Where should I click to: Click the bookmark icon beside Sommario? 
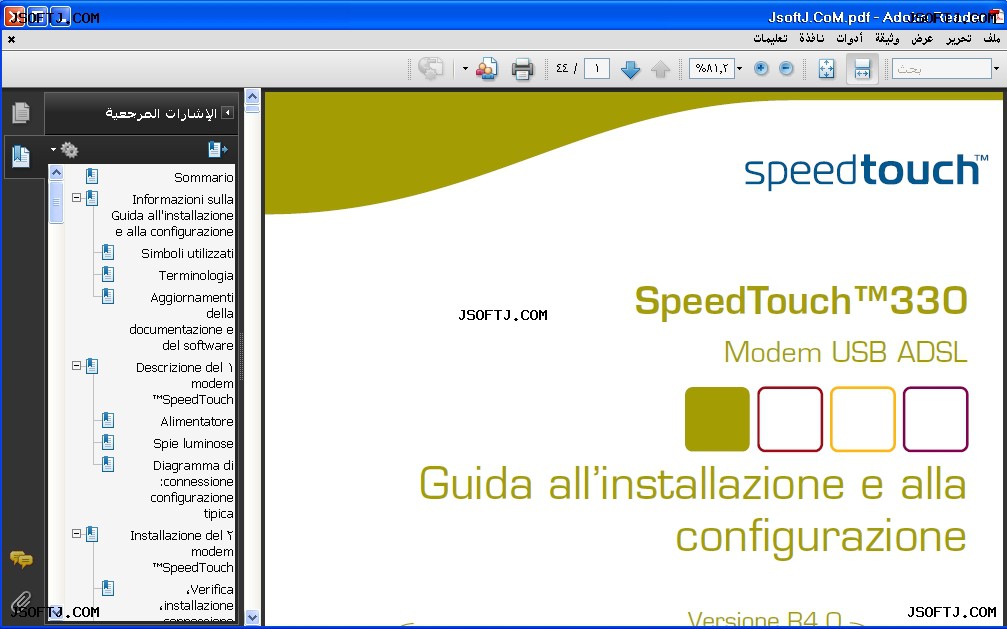point(92,176)
